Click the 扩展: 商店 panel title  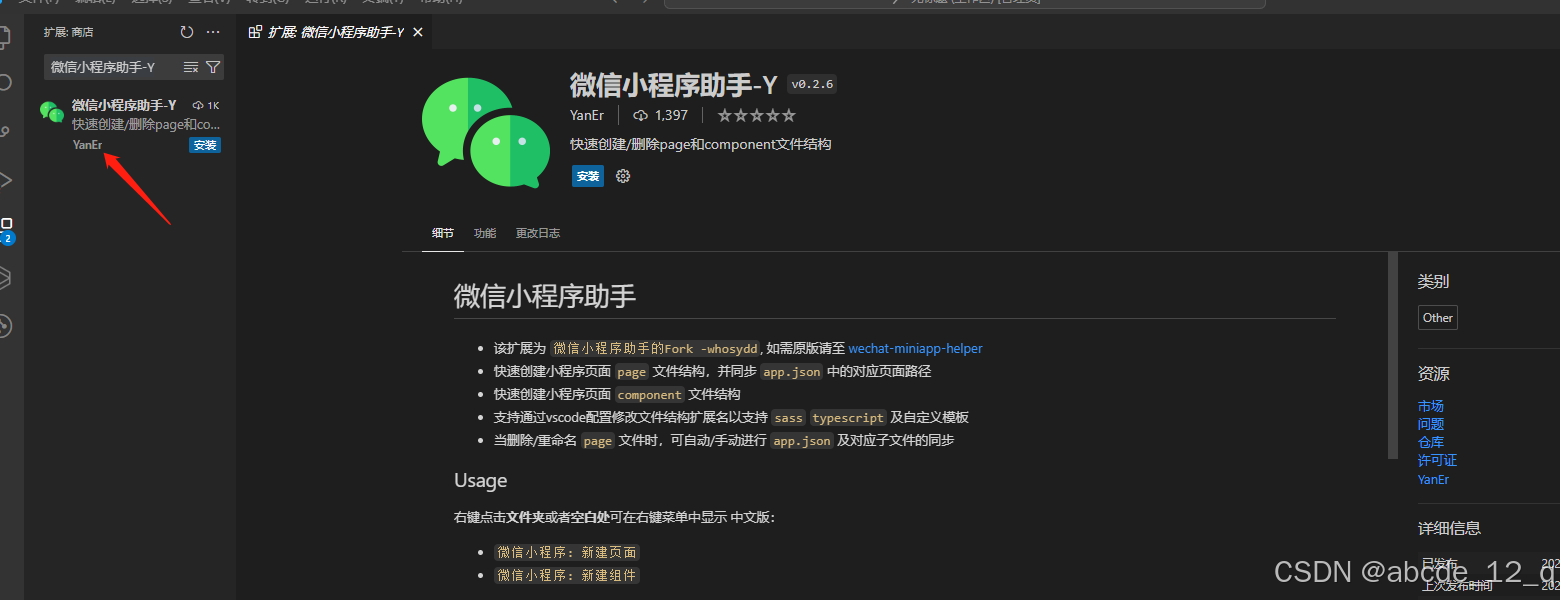tap(68, 32)
